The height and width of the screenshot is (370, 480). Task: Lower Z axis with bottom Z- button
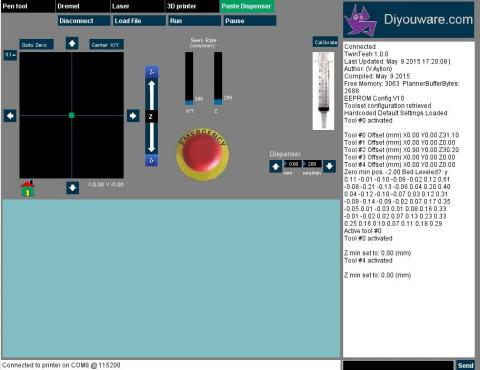(152, 160)
